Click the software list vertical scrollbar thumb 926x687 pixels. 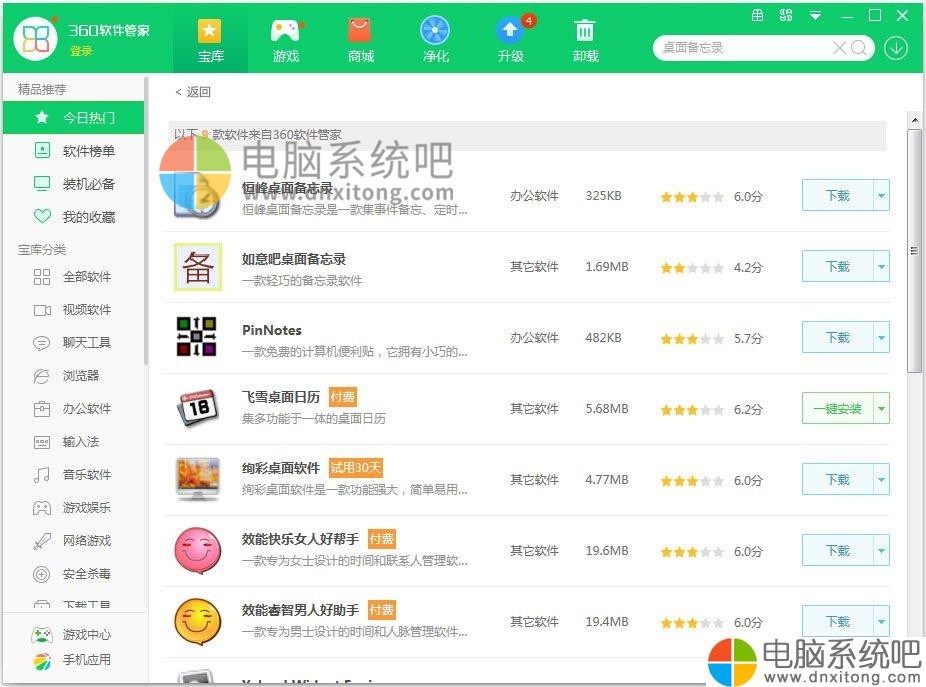tap(914, 251)
